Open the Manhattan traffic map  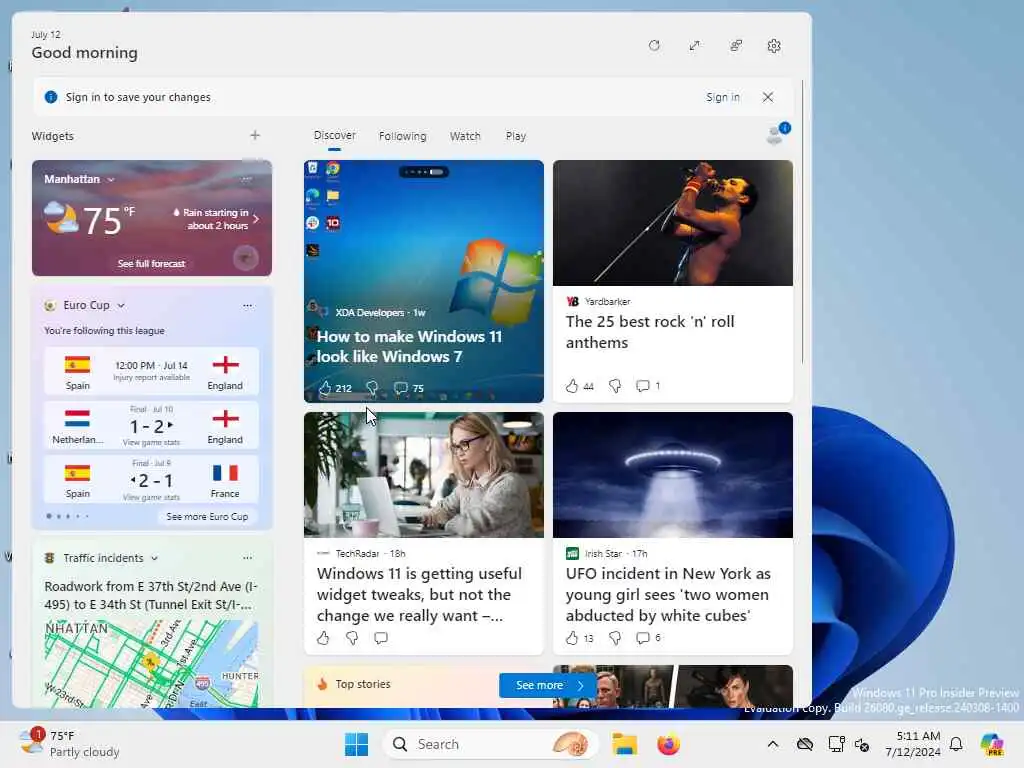[152, 664]
